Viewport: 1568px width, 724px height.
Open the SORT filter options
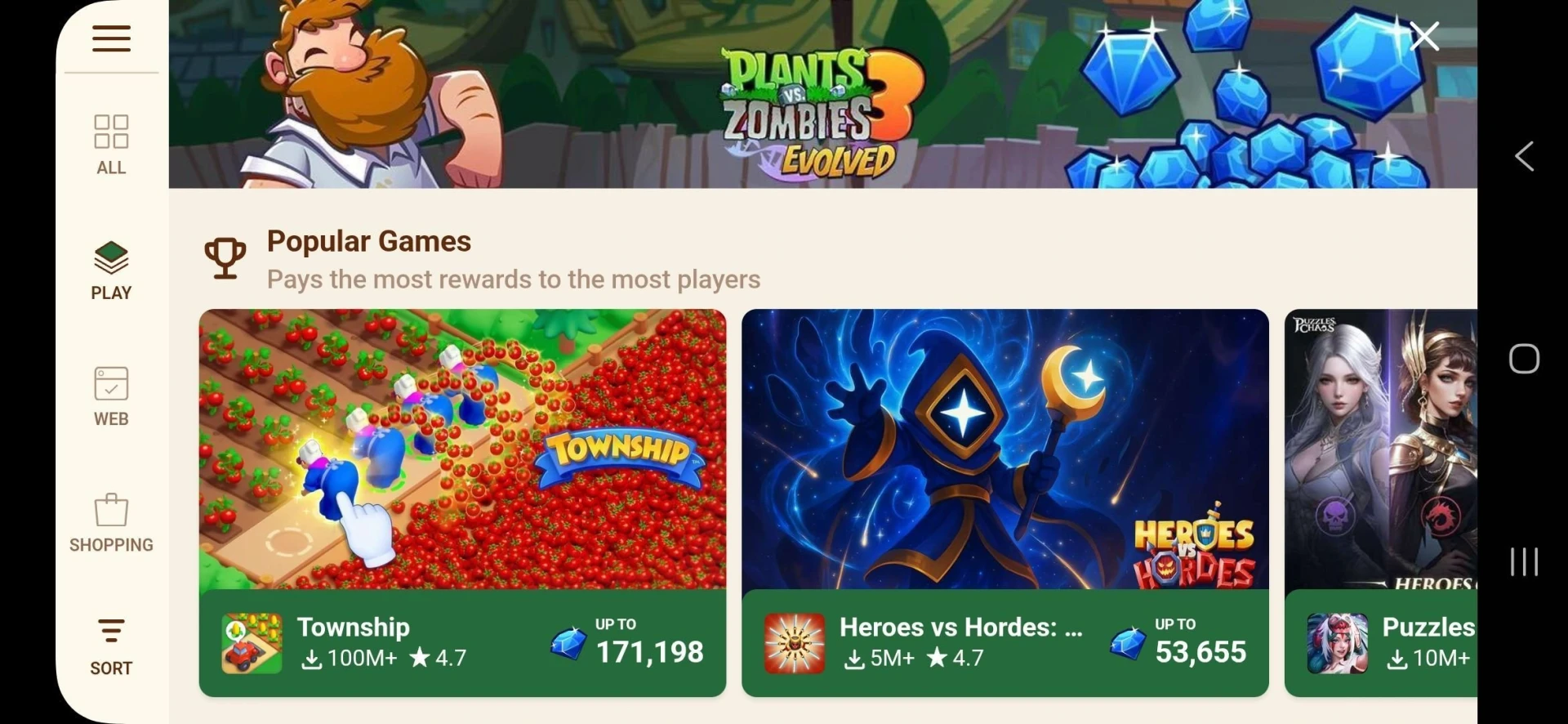click(111, 647)
